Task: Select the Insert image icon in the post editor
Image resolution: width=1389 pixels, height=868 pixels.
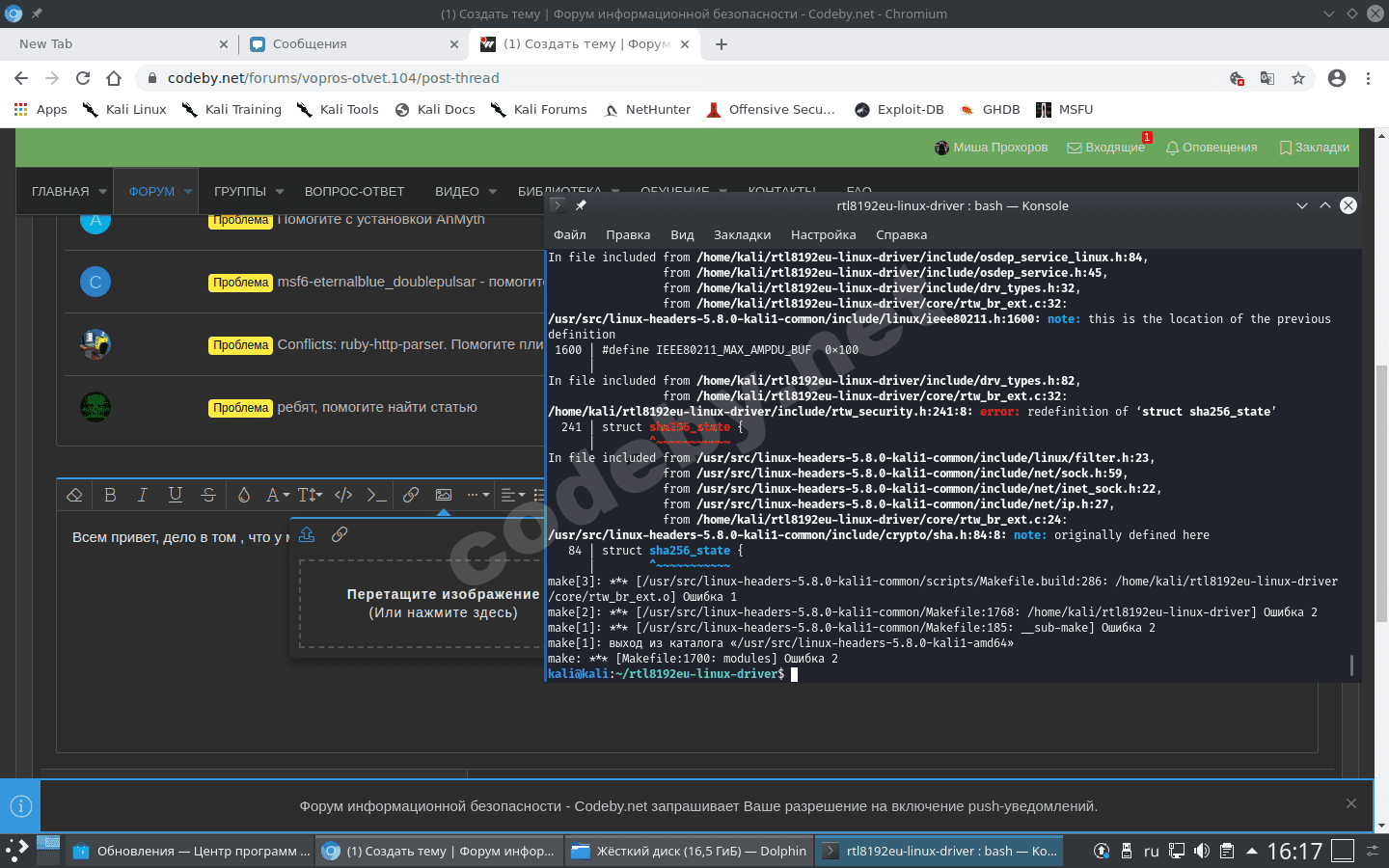Action: (x=443, y=495)
